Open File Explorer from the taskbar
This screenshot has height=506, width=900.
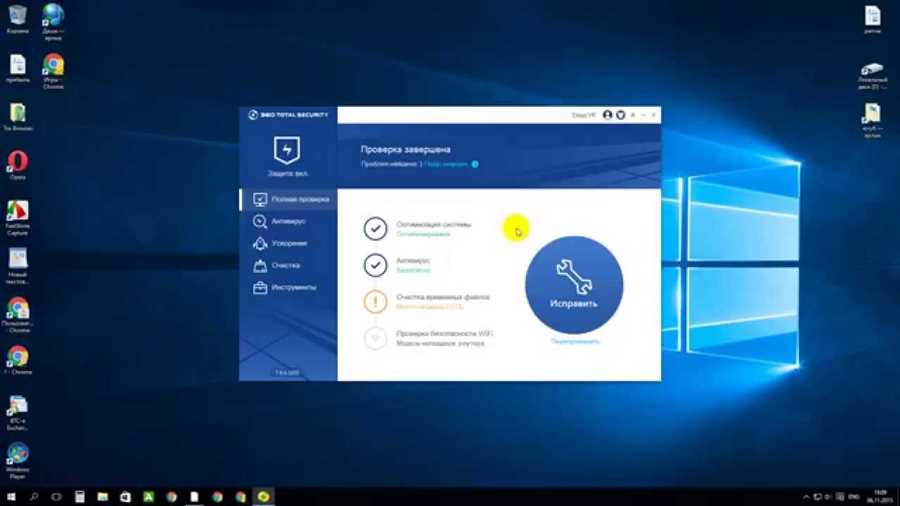click(x=103, y=497)
